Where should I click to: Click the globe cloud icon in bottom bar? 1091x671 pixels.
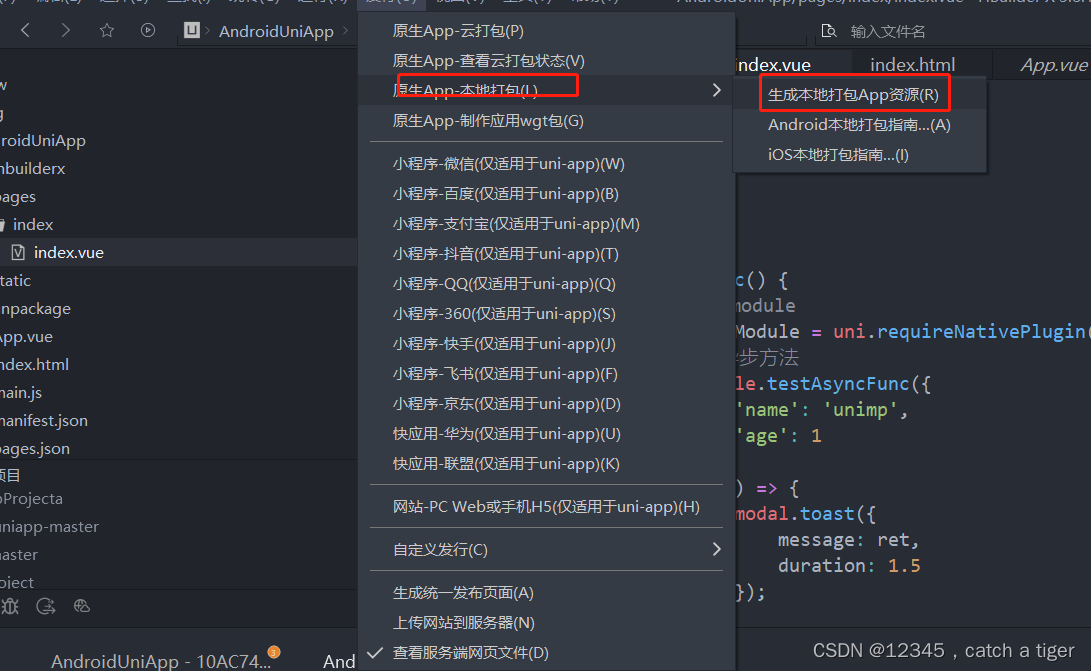(81, 606)
